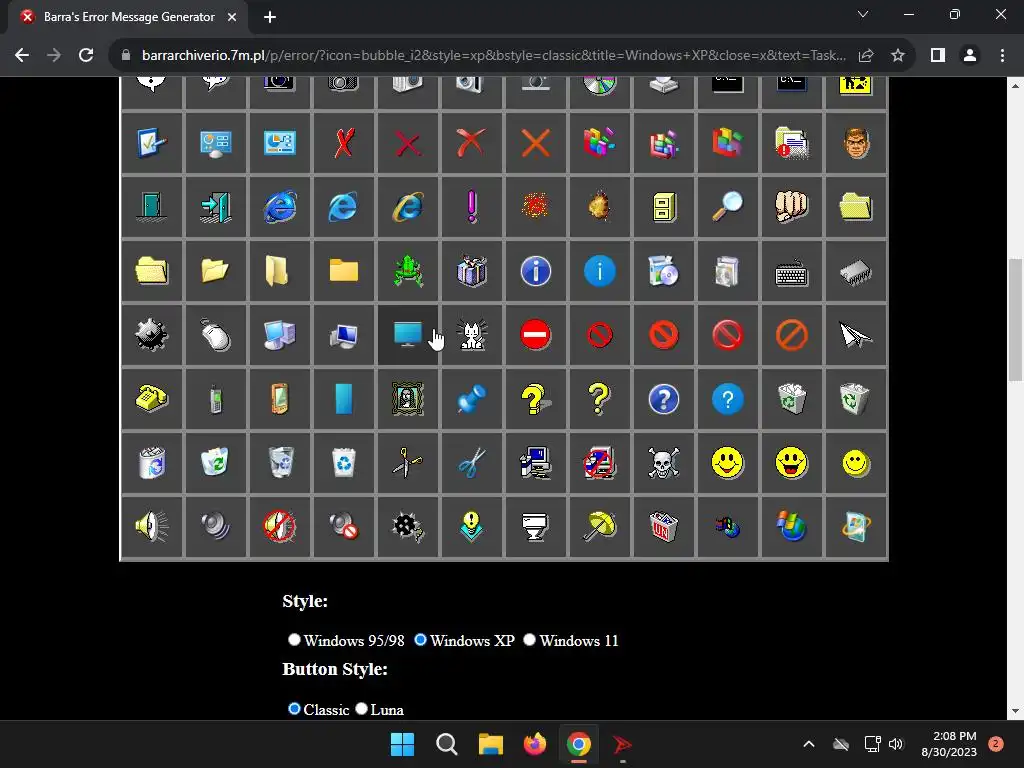Pick the keyboard icon
Image resolution: width=1024 pixels, height=768 pixels.
(x=792, y=273)
